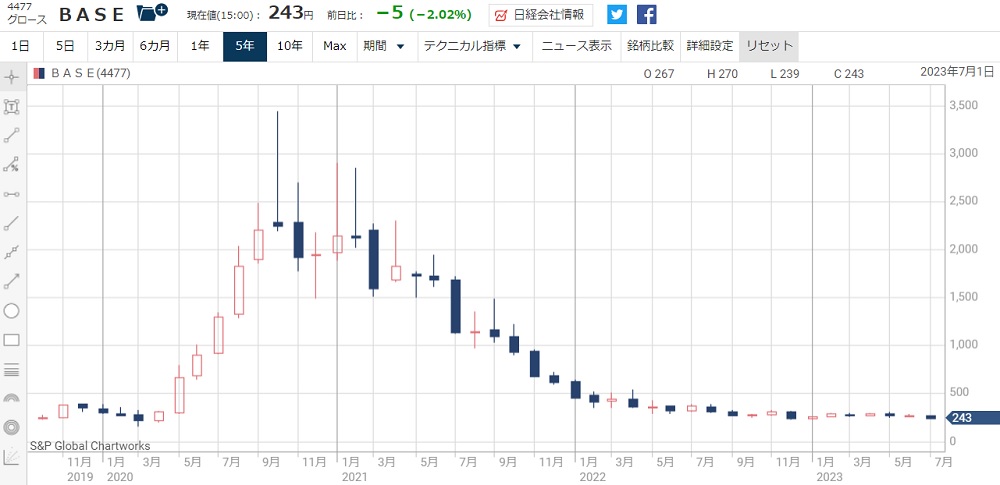
Task: Select the rectangle shape tool
Action: 12,340
